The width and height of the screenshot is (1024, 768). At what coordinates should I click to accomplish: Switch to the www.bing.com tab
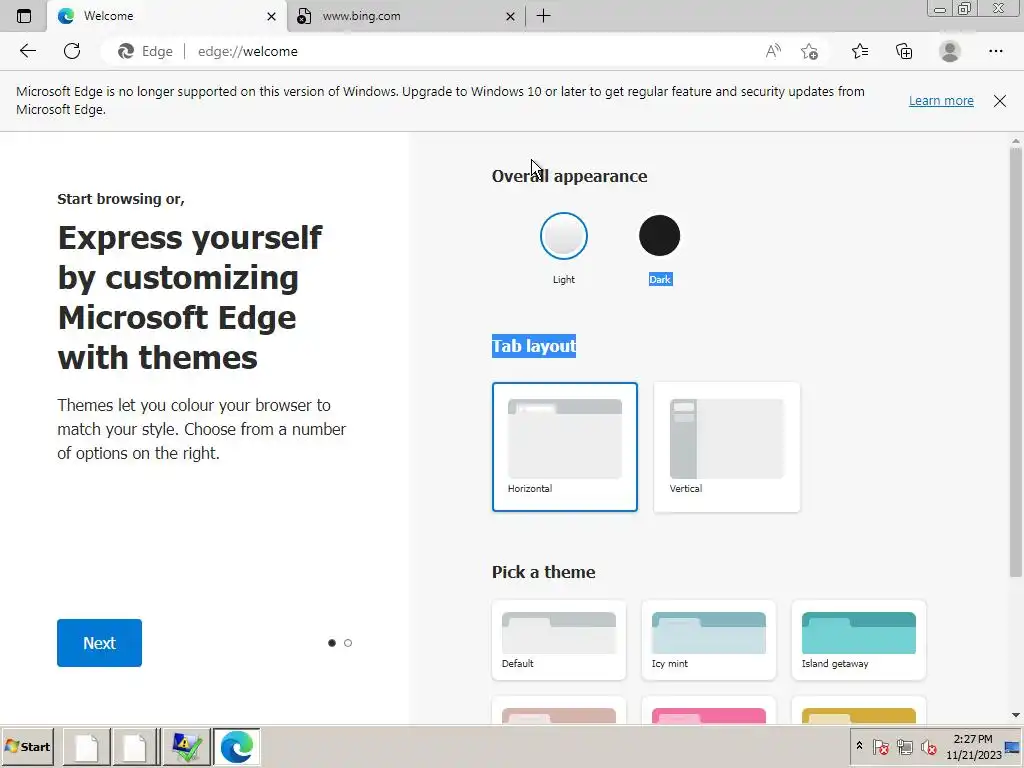tap(406, 16)
